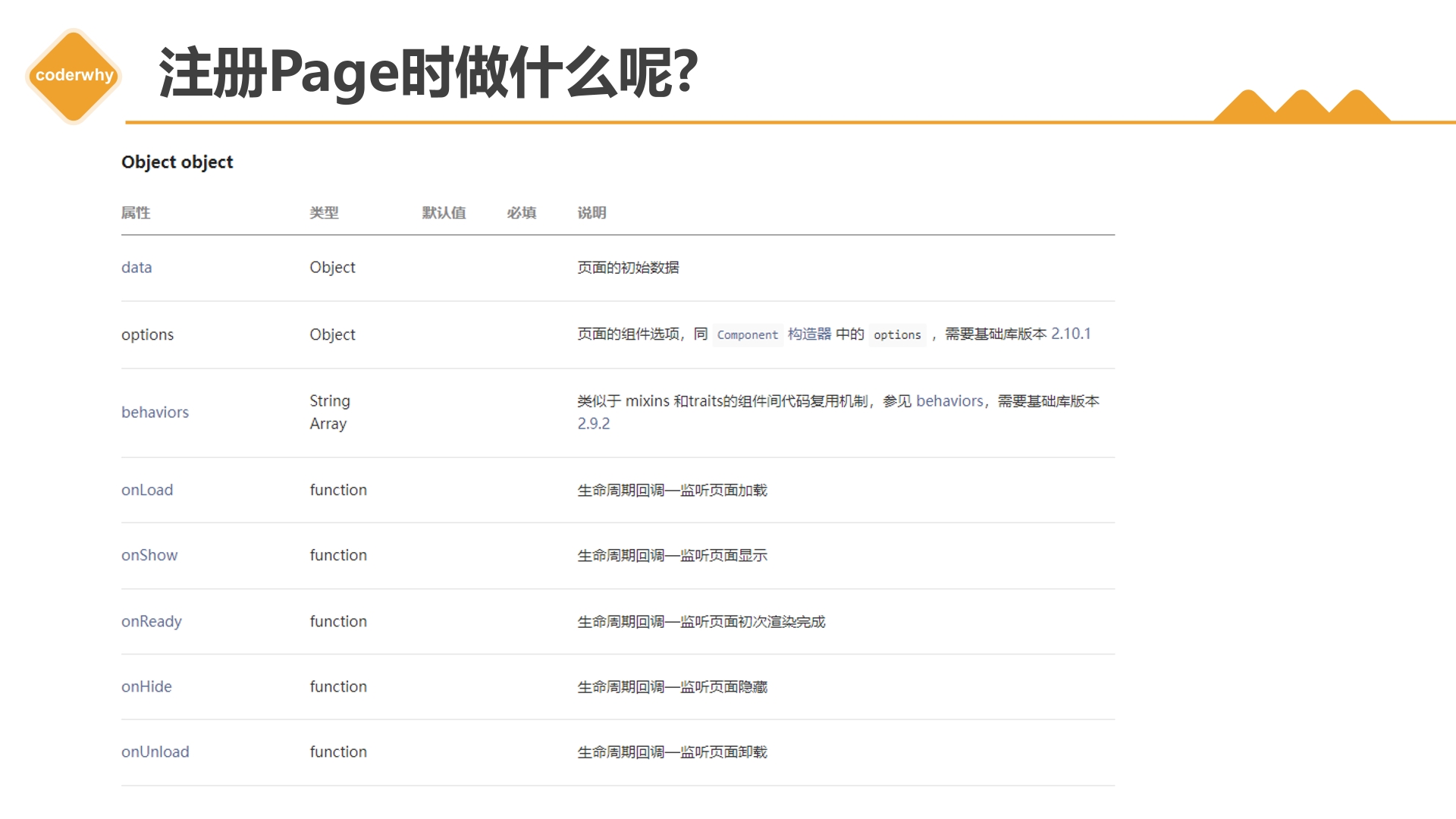This screenshot has width=1456, height=819.
Task: Click the Component code tag
Action: [x=747, y=334]
